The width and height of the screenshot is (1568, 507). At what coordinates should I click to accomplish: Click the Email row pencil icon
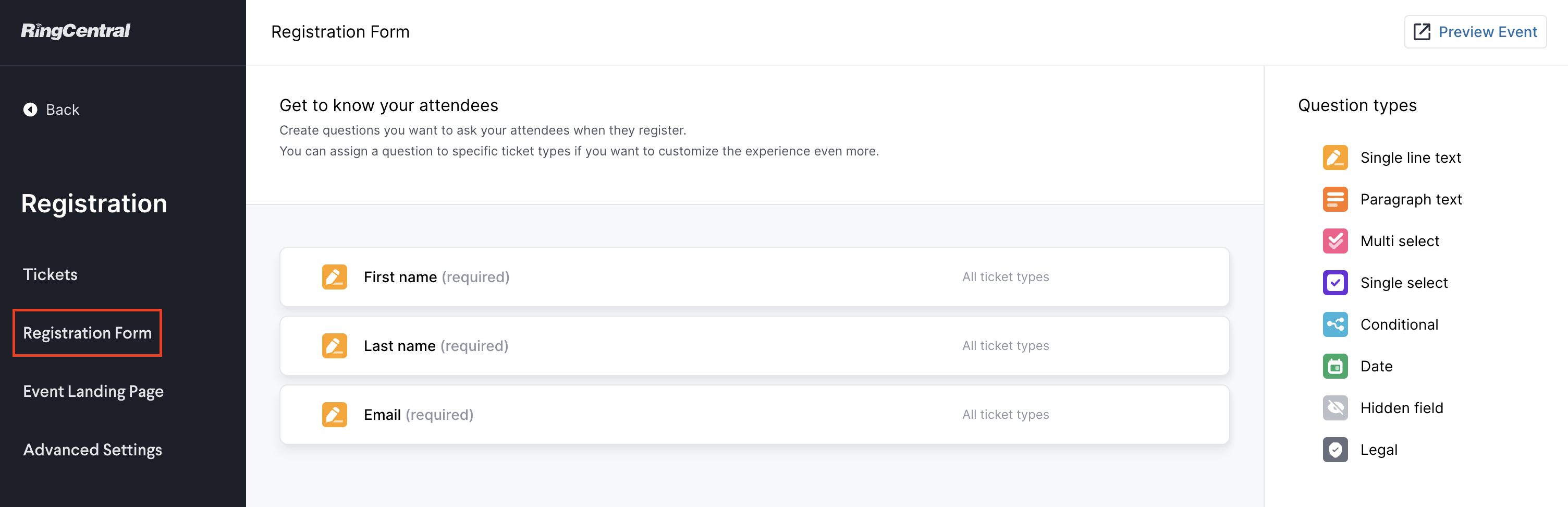pos(334,414)
